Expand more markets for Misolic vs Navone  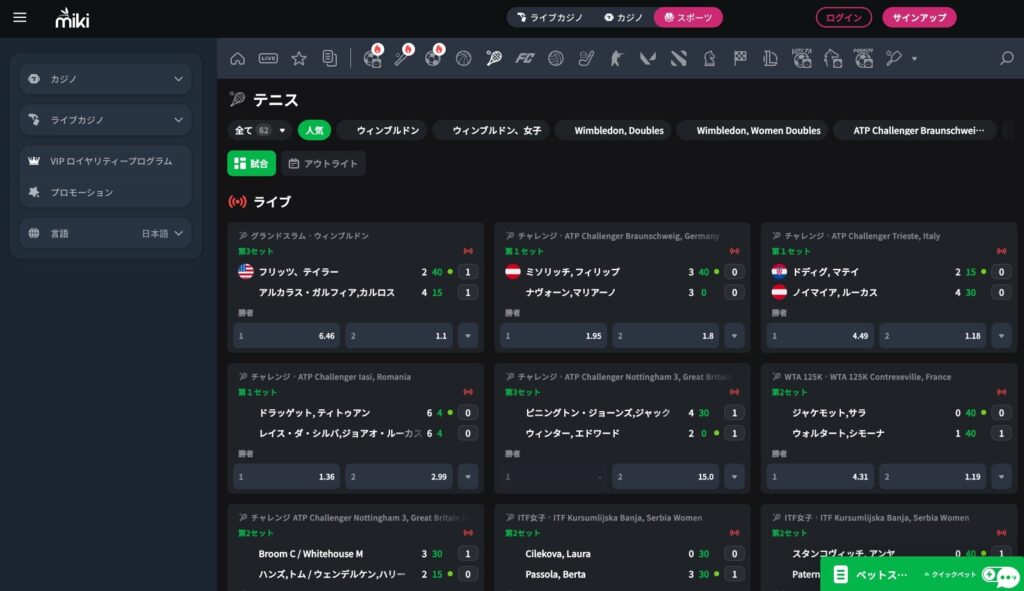point(734,336)
